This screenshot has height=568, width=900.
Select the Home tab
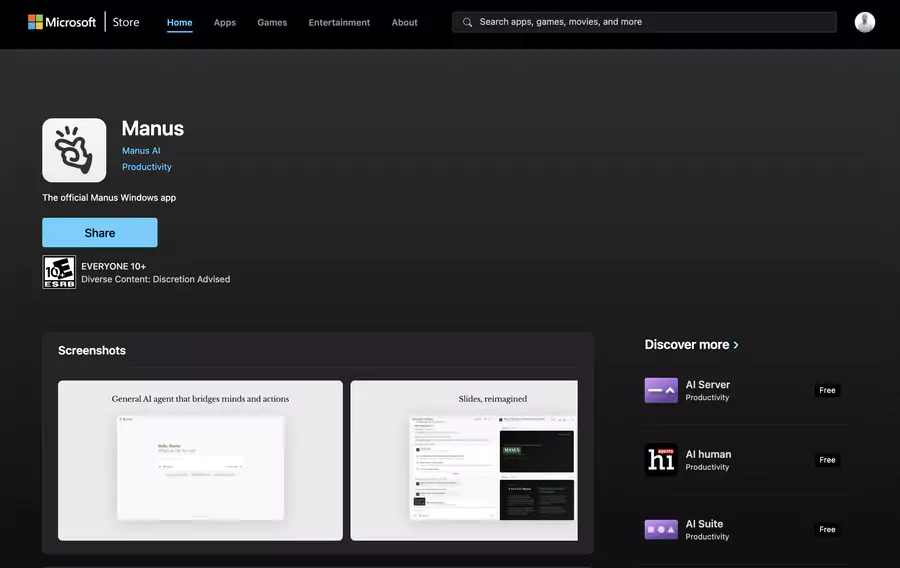point(180,22)
